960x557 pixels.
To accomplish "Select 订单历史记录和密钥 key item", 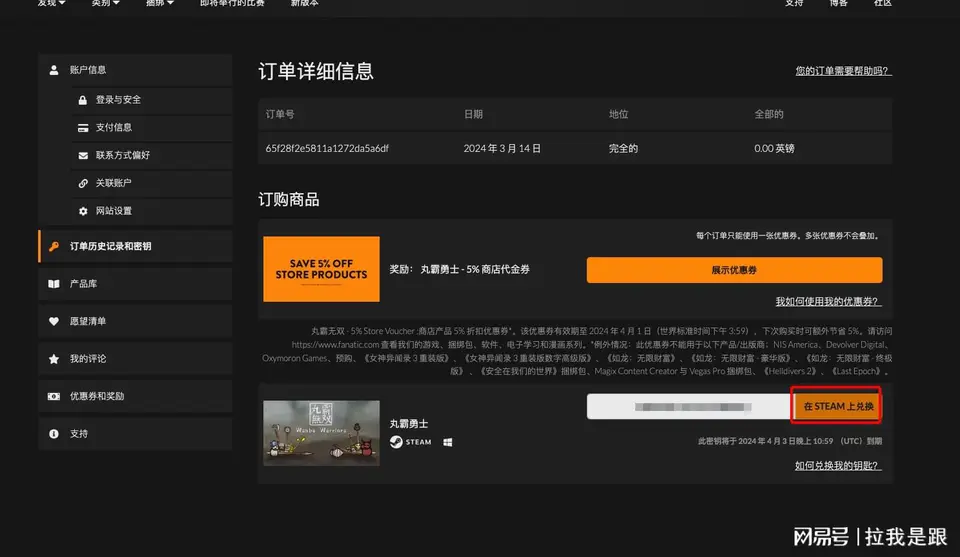I will 135,246.
